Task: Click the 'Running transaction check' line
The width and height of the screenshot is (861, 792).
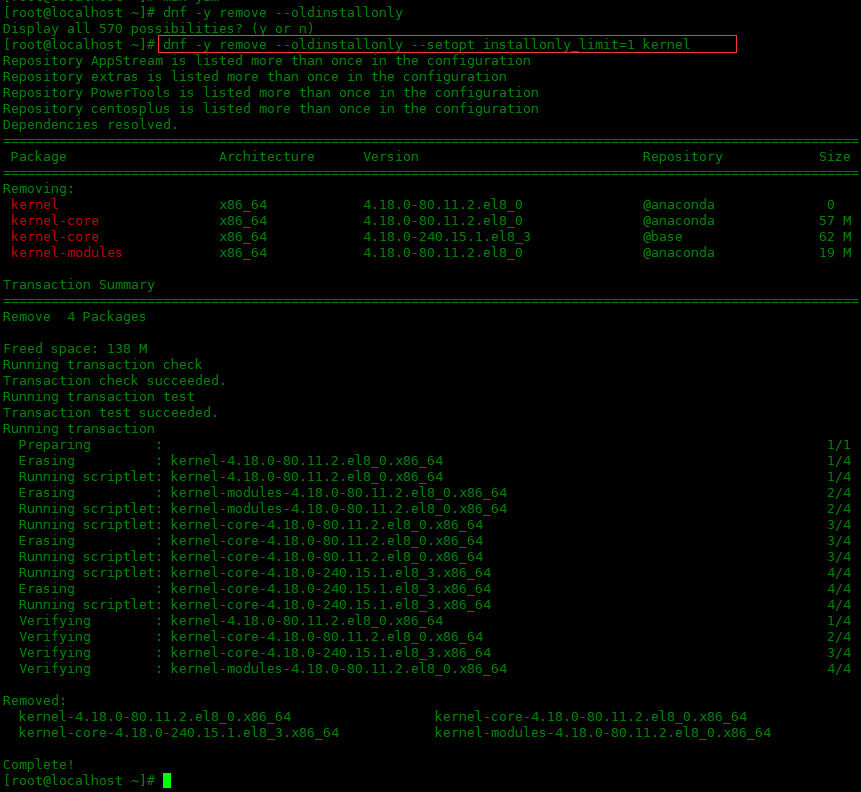Action: [x=103, y=365]
